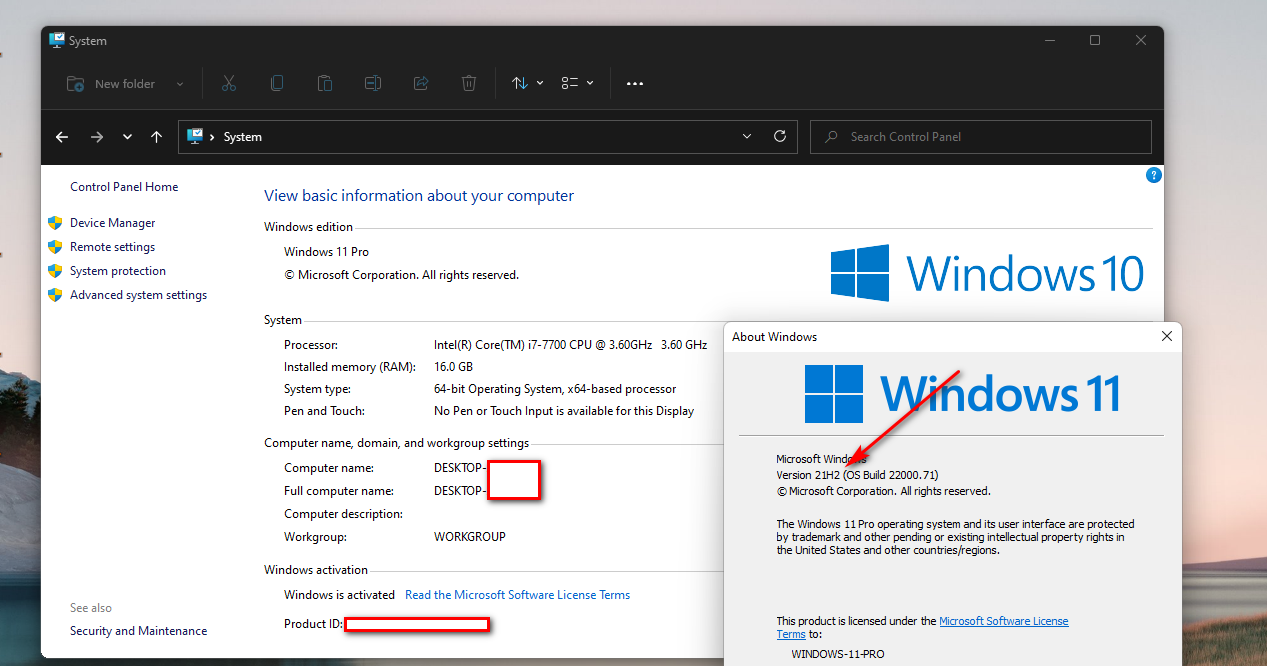This screenshot has width=1267, height=666.
Task: Open System protection link
Action: 118,271
